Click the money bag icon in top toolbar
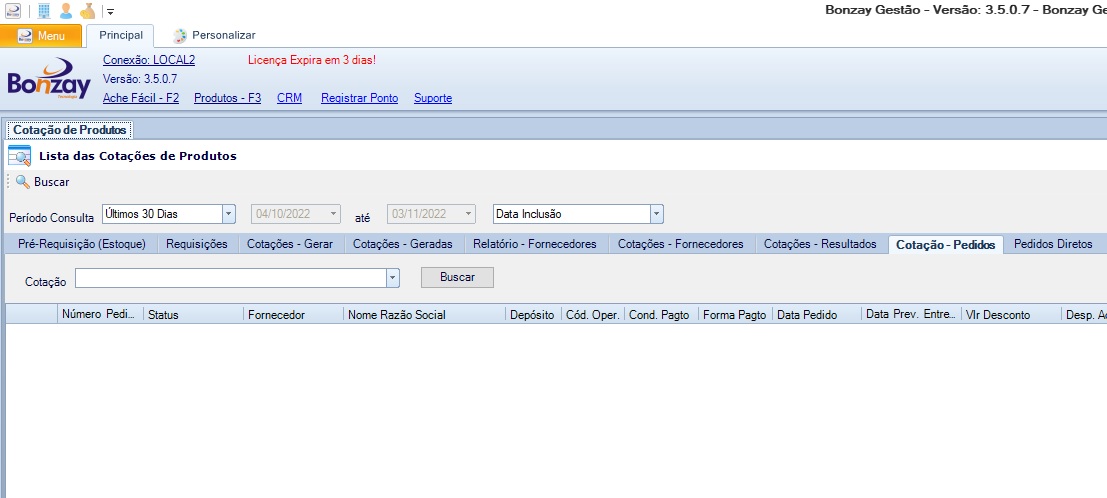 click(88, 11)
